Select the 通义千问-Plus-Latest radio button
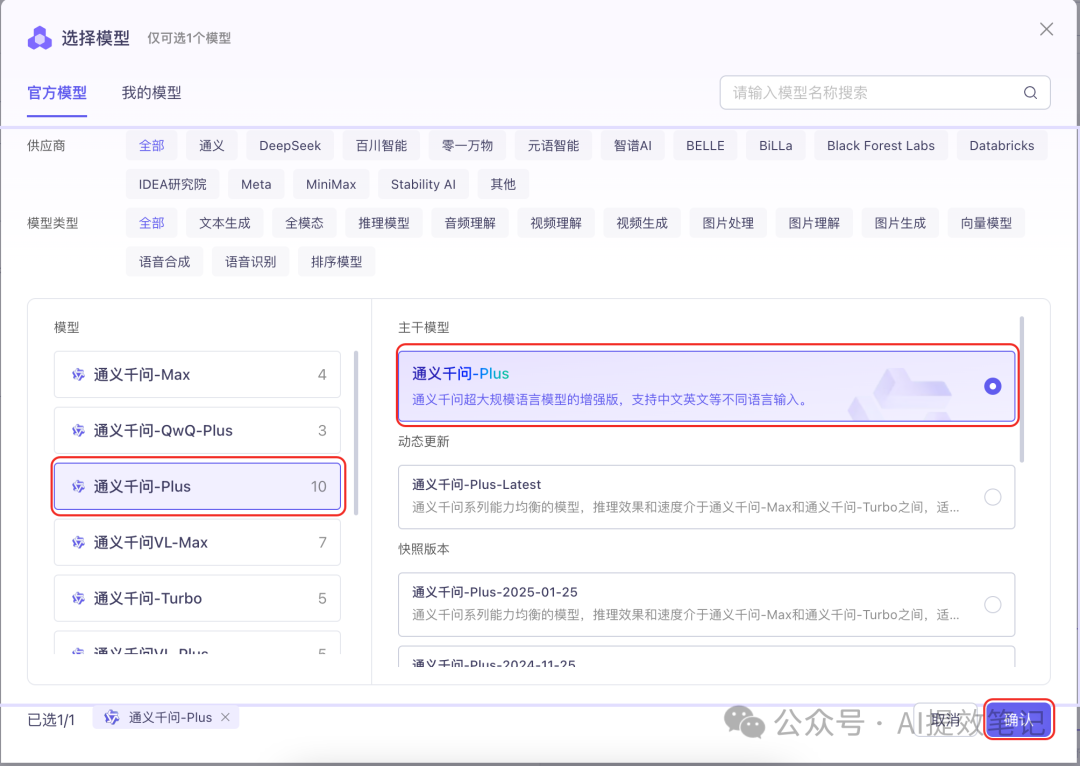Image resolution: width=1080 pixels, height=766 pixels. tap(993, 497)
